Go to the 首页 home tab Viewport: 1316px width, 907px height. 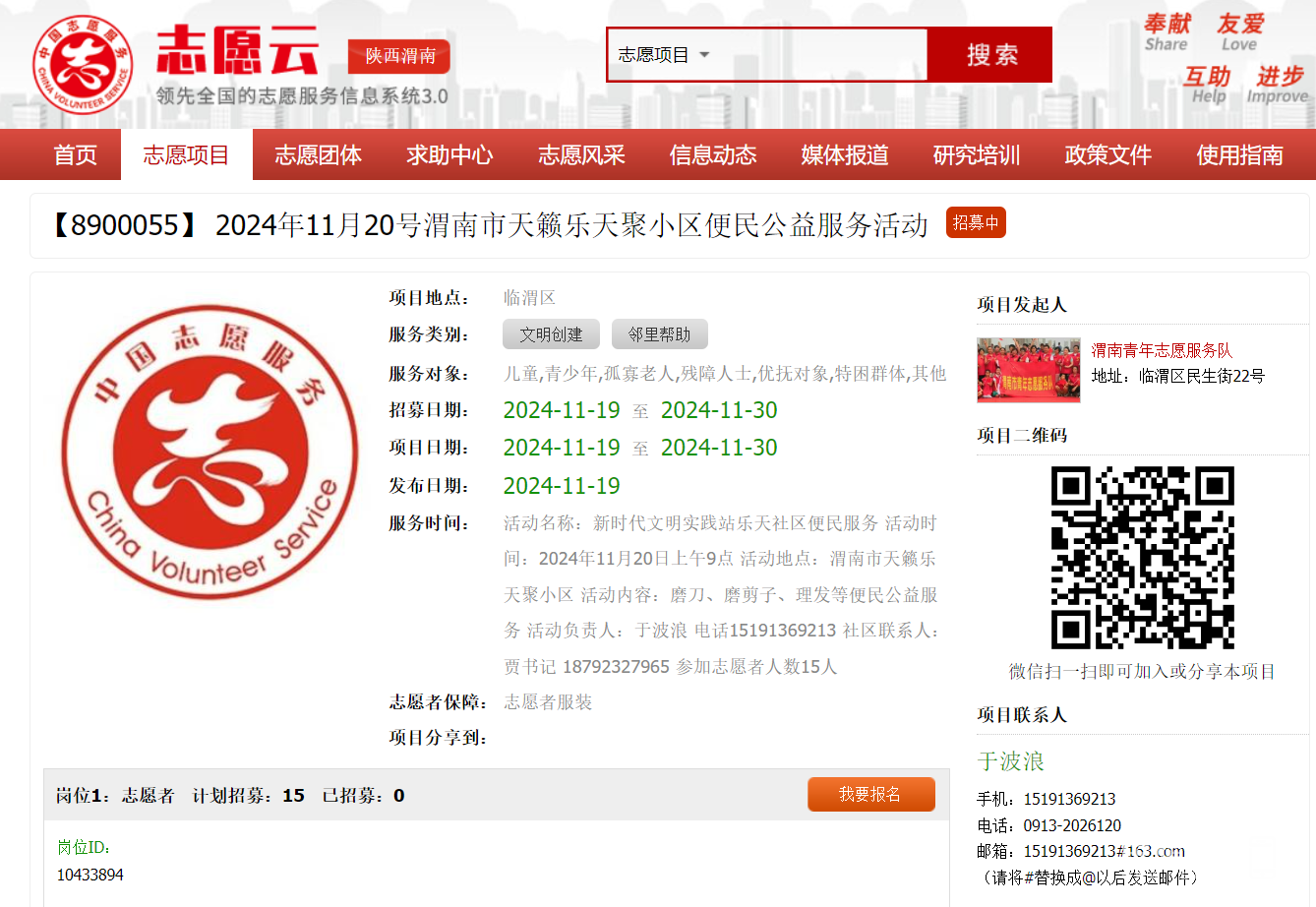coord(76,155)
